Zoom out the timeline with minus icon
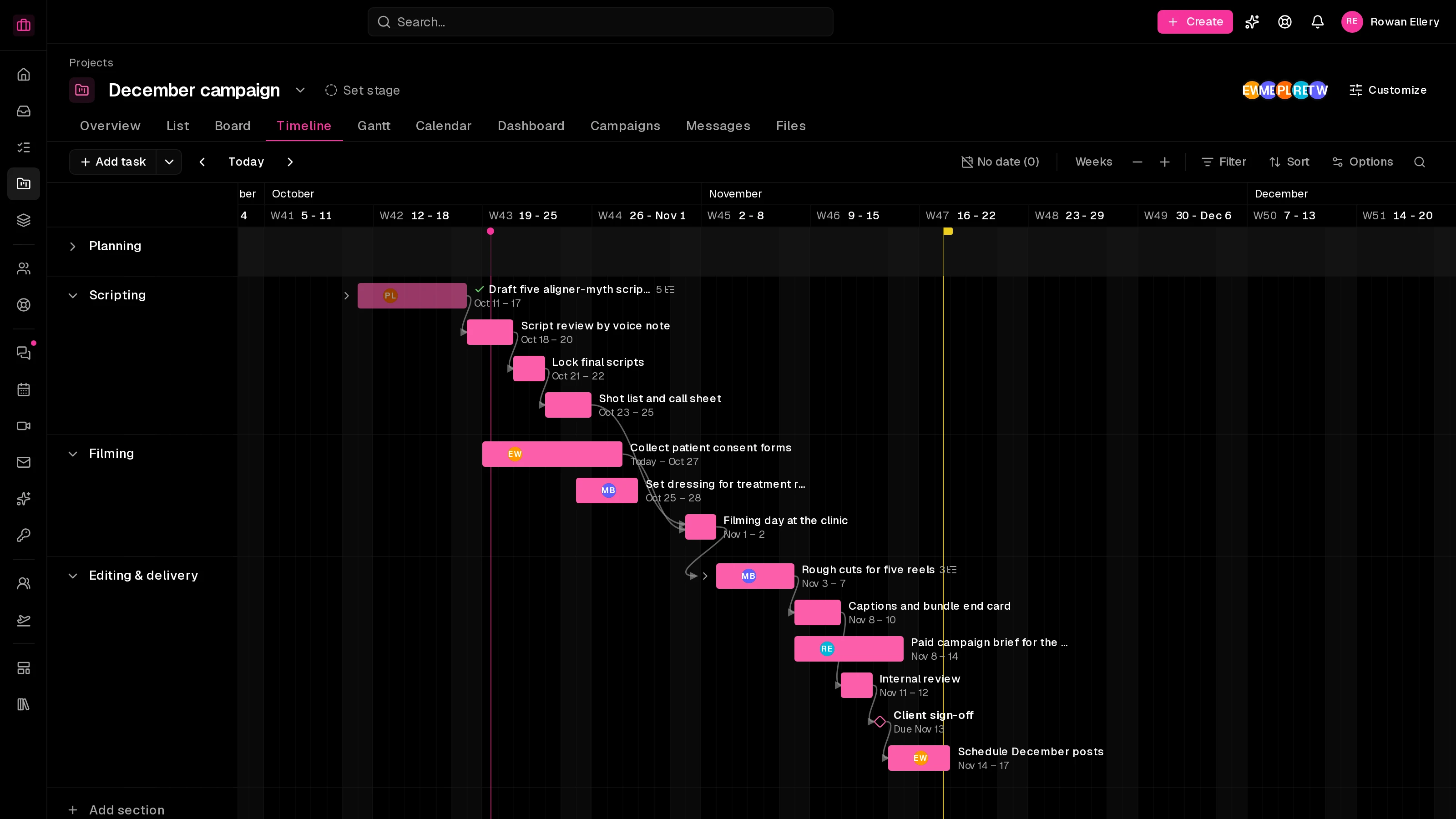Viewport: 1456px width, 819px height. [x=1138, y=162]
